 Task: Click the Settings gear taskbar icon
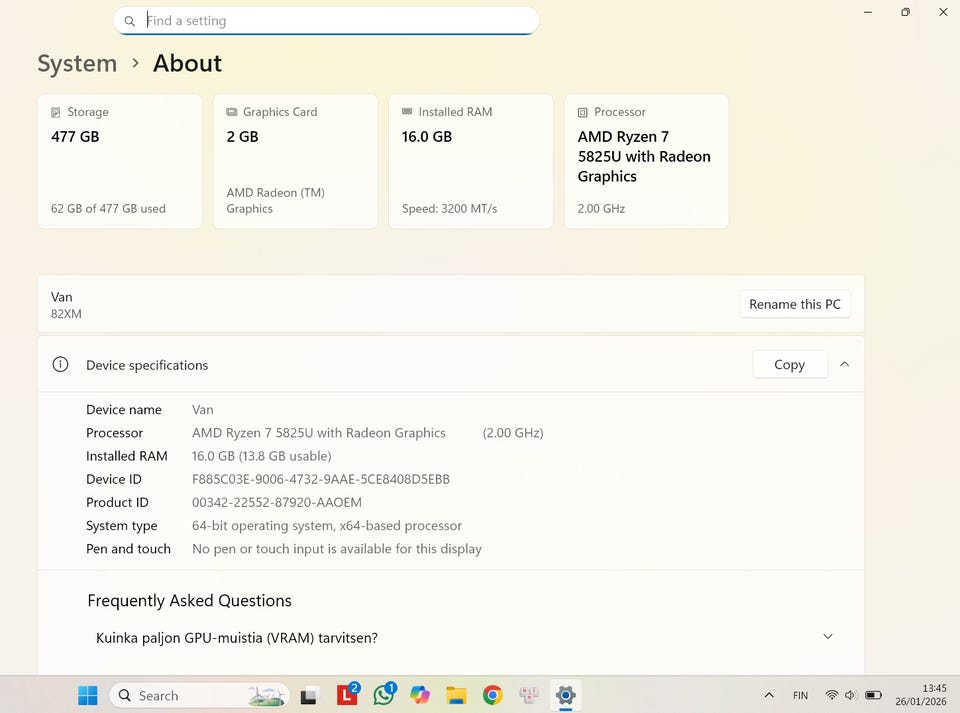[566, 696]
